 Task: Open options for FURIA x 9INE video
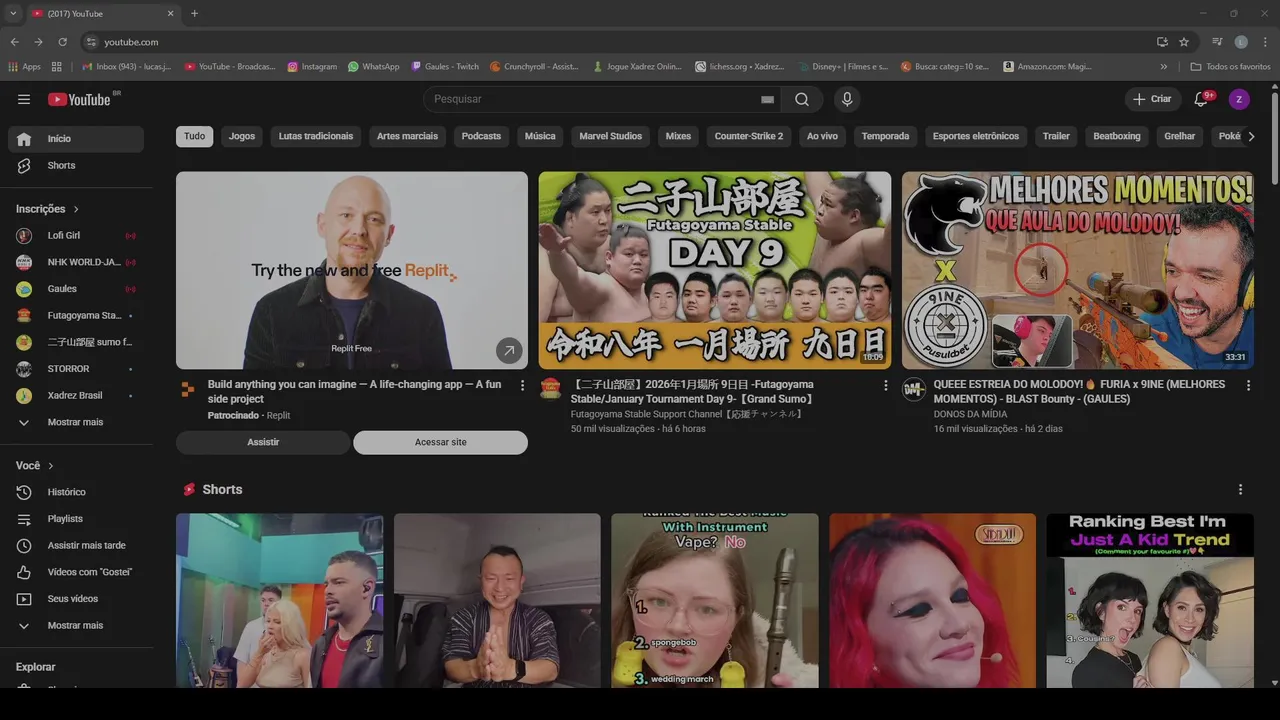click(1248, 385)
